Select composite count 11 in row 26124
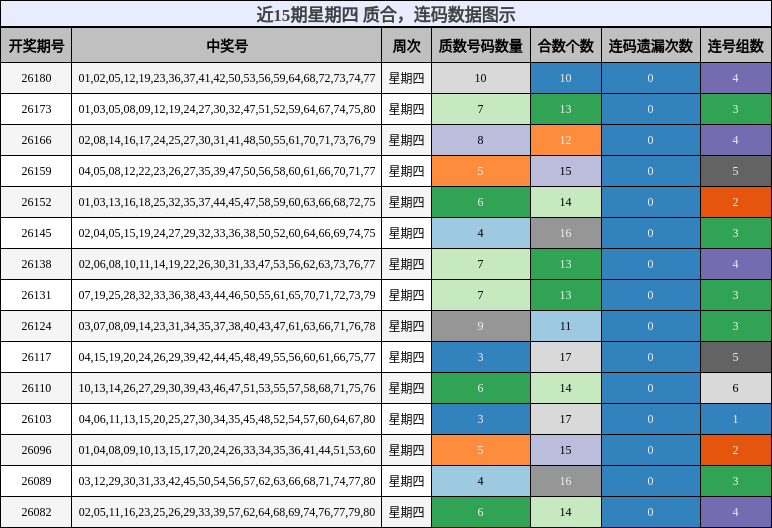 pos(566,326)
